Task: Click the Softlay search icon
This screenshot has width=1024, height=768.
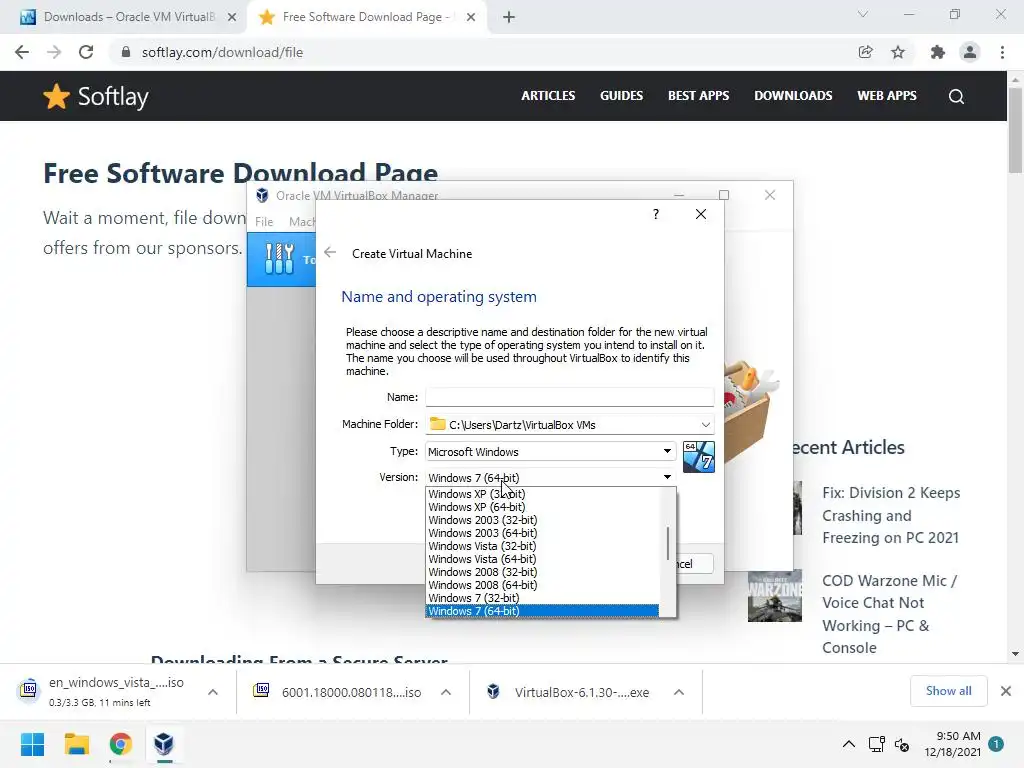Action: tap(956, 97)
